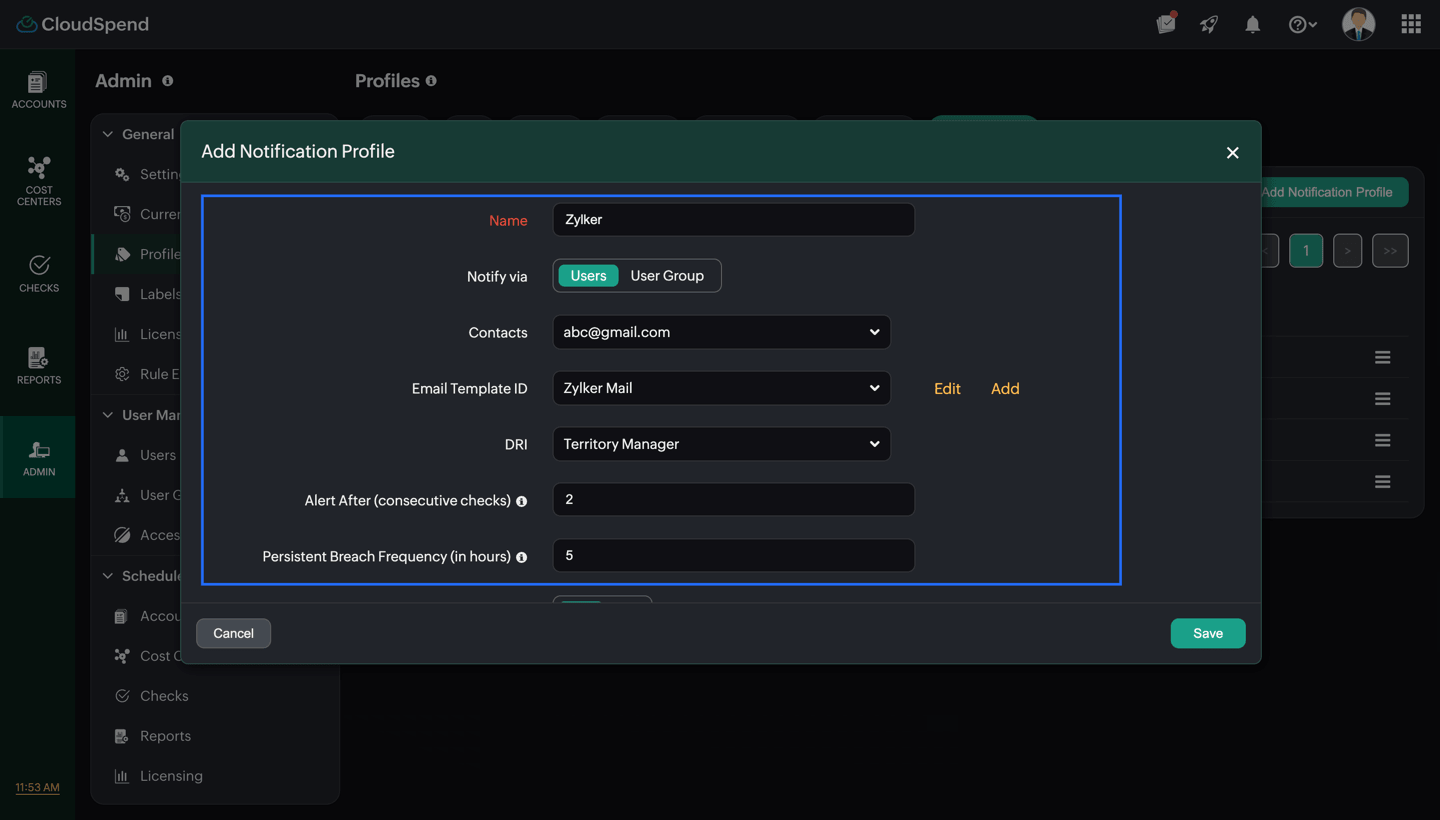Screen dimensions: 1440x820
Task: Click the Reports icon in admin menu
Action: (122, 736)
